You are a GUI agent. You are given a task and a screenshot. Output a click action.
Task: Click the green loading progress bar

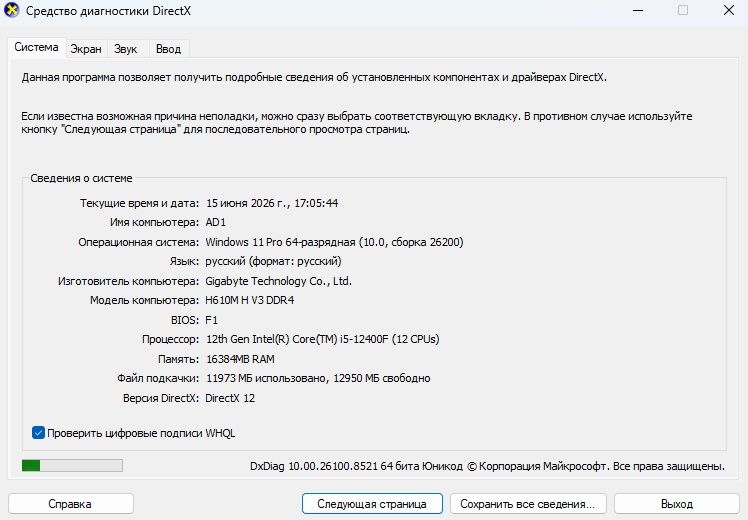(x=72, y=466)
